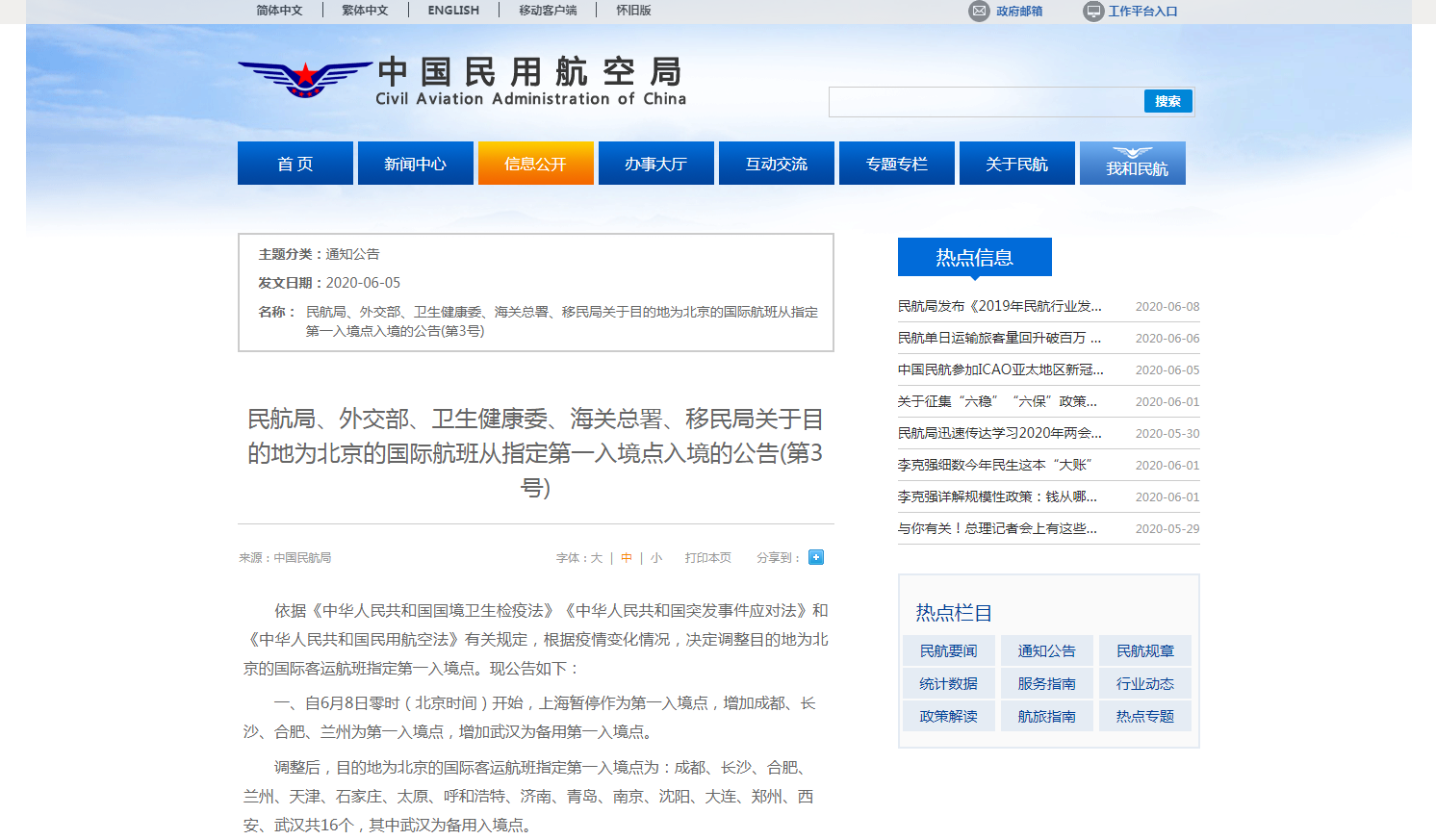Click the blue share plus icon

tap(816, 557)
